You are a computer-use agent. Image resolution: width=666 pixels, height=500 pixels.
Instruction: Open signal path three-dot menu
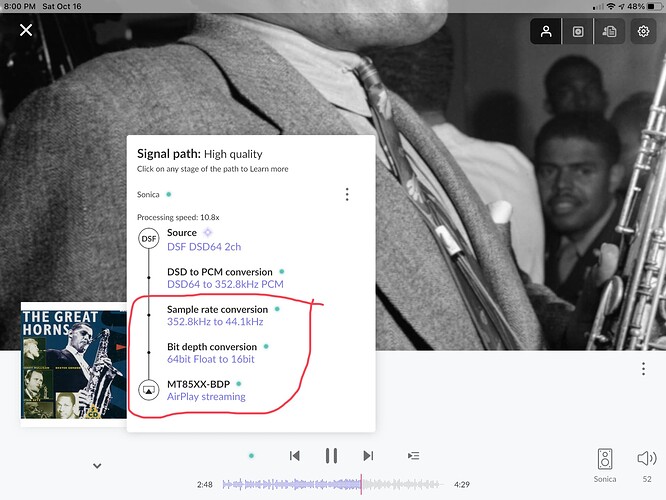[347, 195]
